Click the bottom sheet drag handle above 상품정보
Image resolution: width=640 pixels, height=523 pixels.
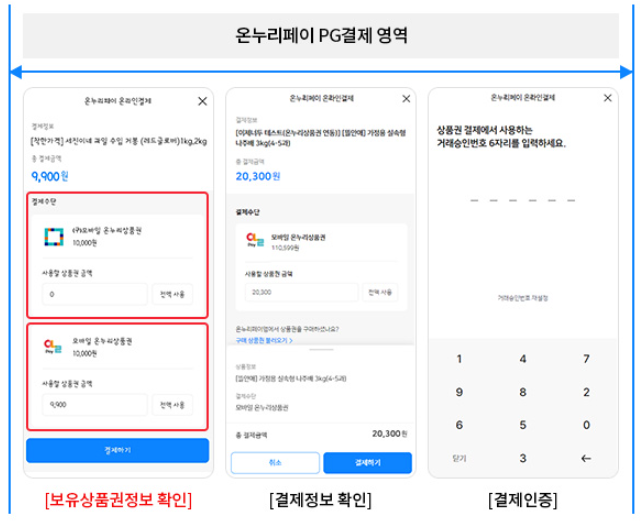(x=321, y=349)
